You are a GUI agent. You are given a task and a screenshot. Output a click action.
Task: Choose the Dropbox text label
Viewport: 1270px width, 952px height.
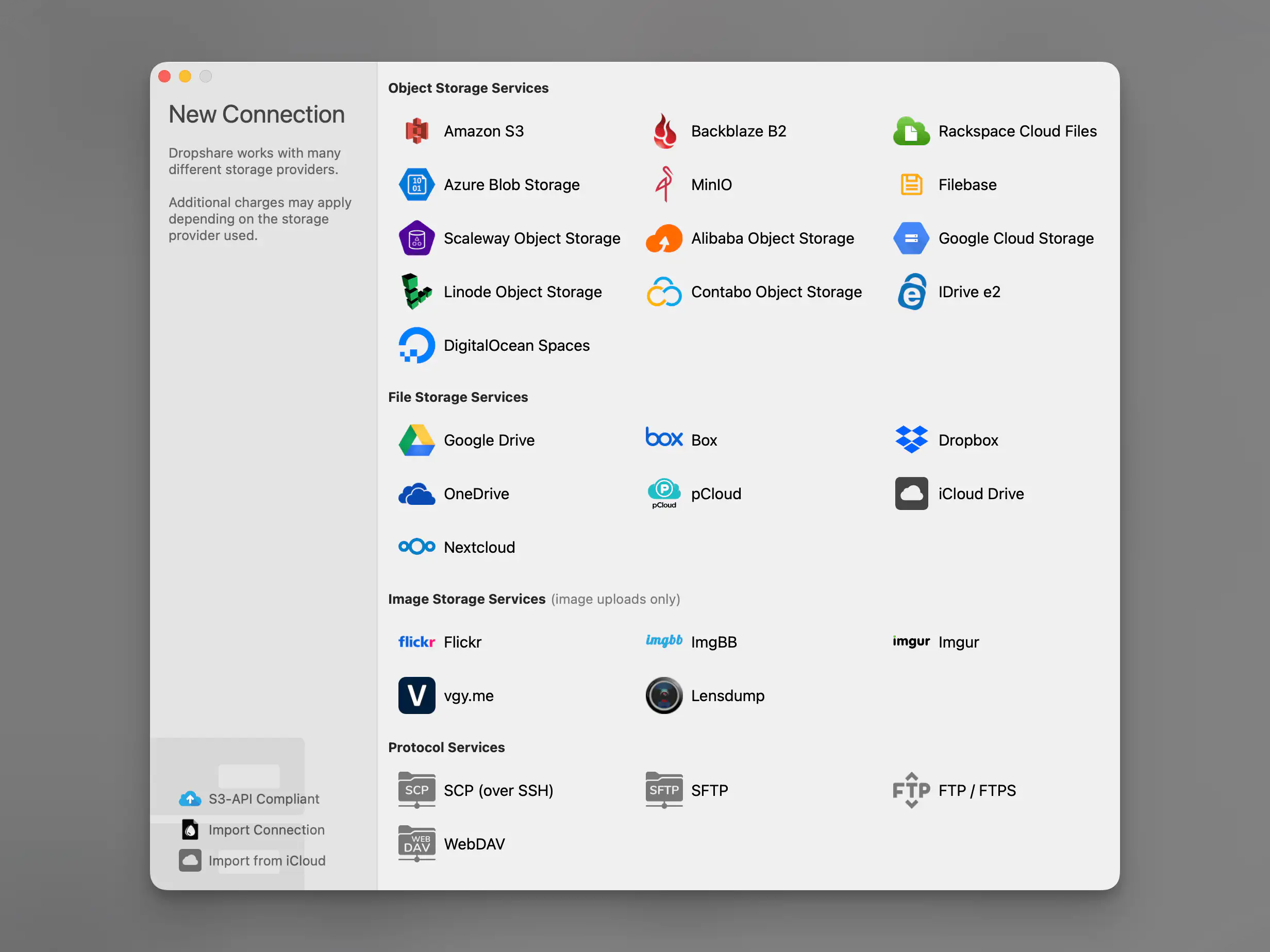click(968, 440)
